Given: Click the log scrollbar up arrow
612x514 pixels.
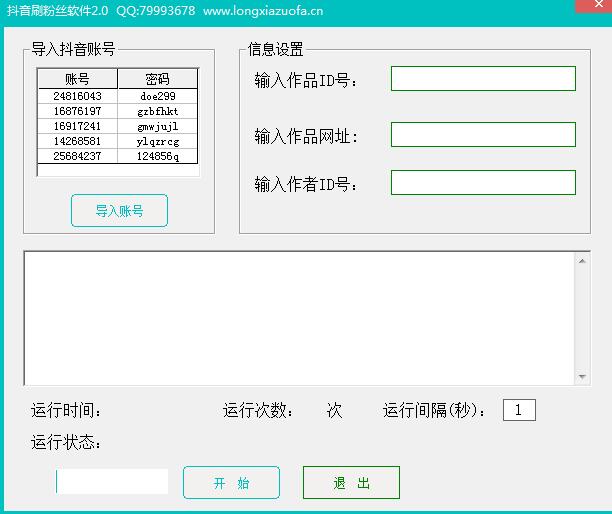Looking at the screenshot, I should coord(582,261).
